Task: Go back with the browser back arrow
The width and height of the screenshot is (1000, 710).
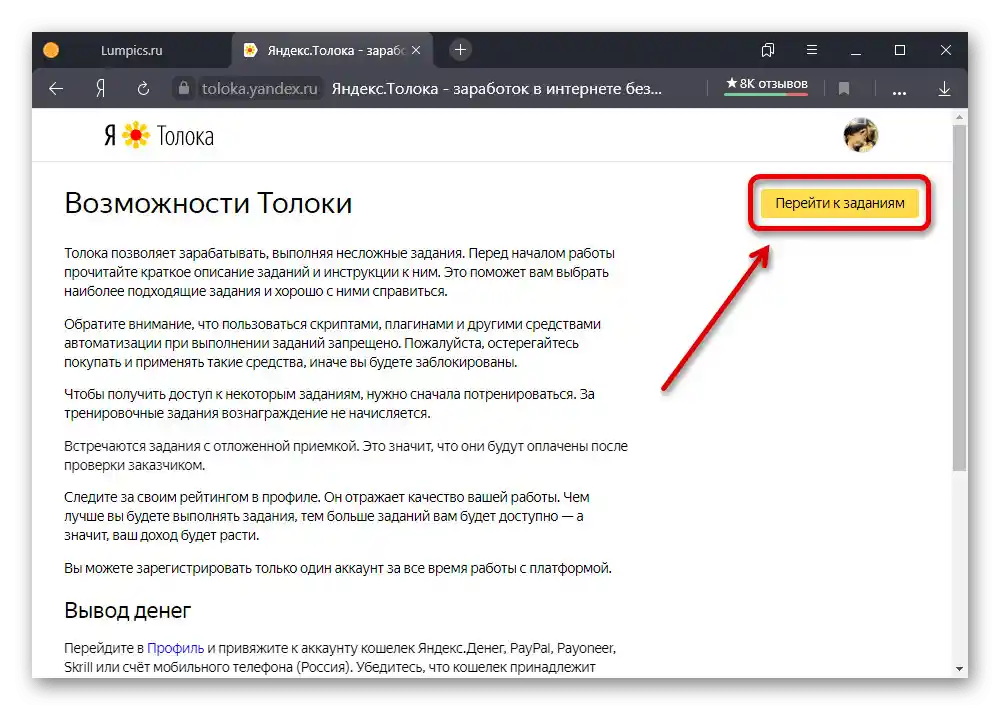Action: point(56,89)
